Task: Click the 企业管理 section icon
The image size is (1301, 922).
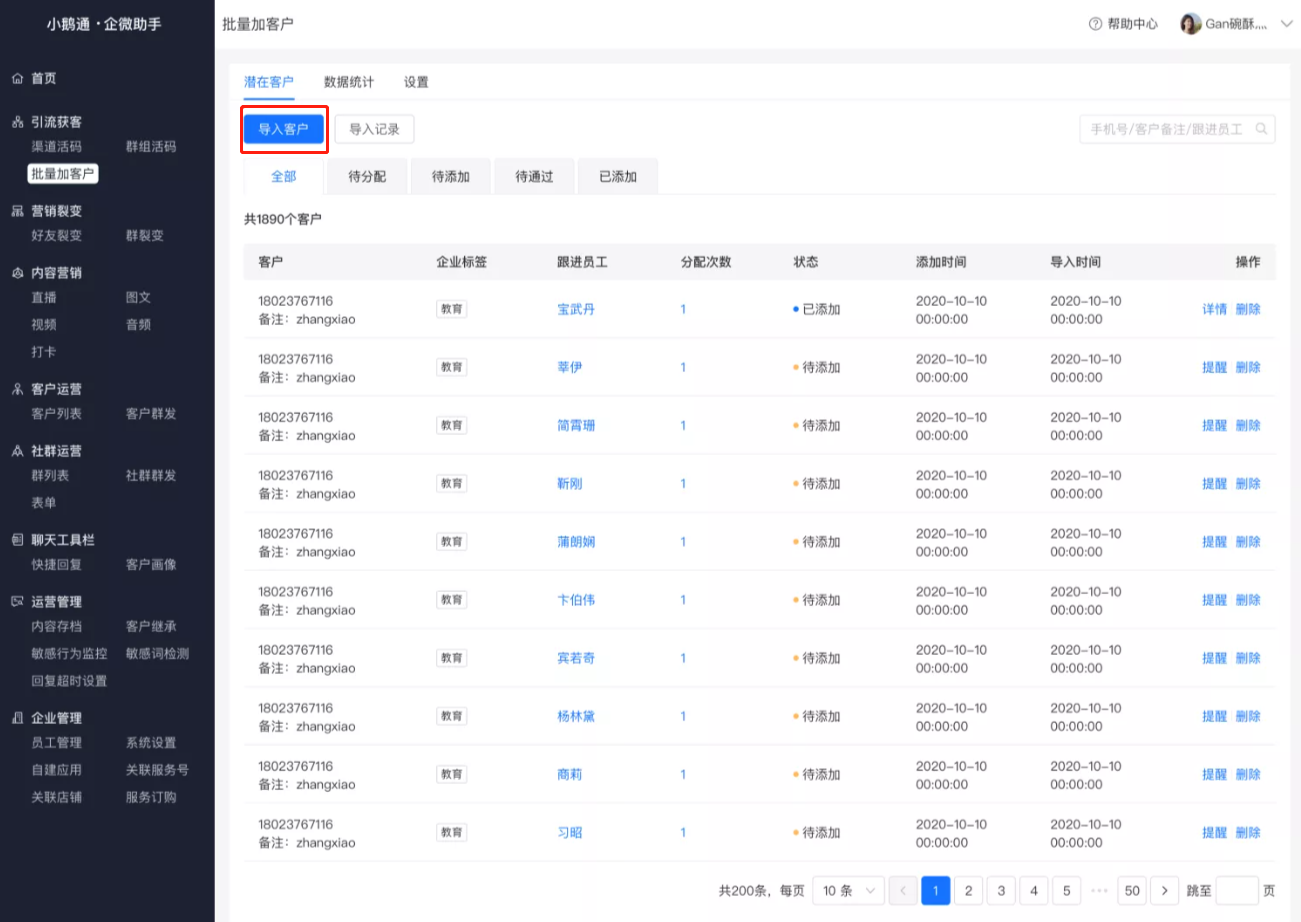Action: 17,718
